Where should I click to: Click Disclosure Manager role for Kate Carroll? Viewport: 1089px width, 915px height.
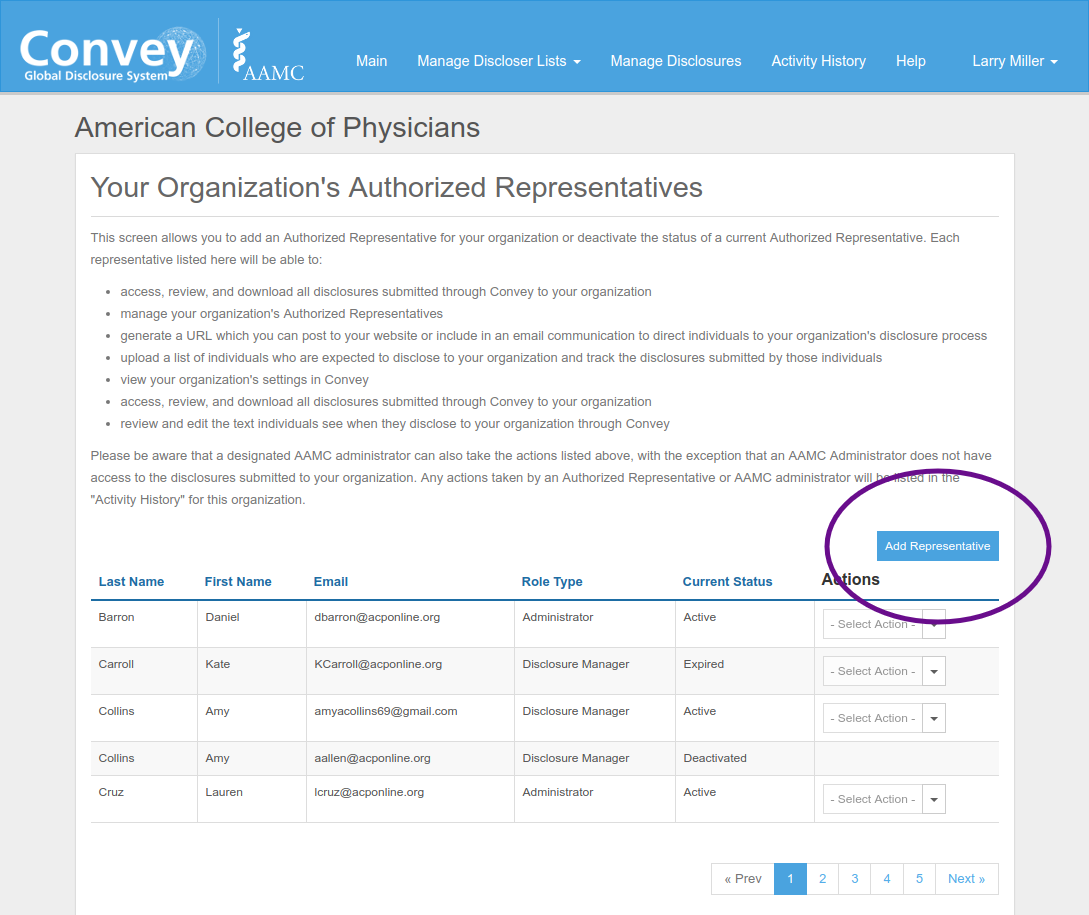point(576,664)
